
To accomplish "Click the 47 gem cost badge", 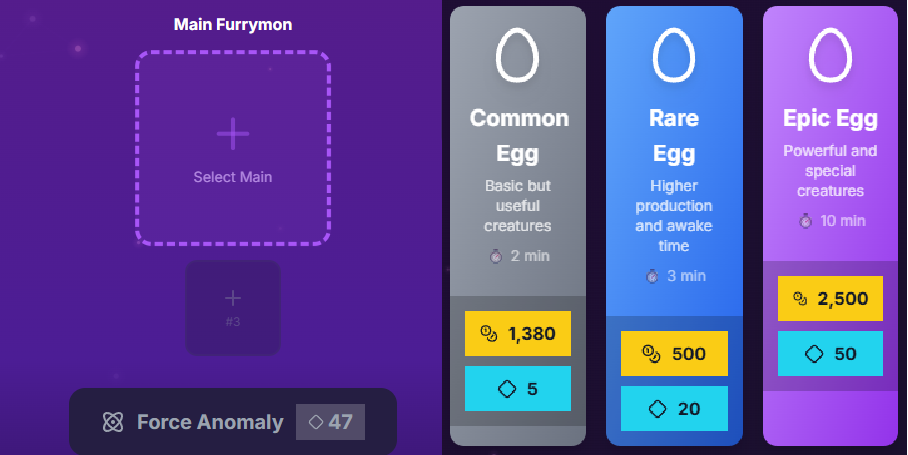I will 330,422.
